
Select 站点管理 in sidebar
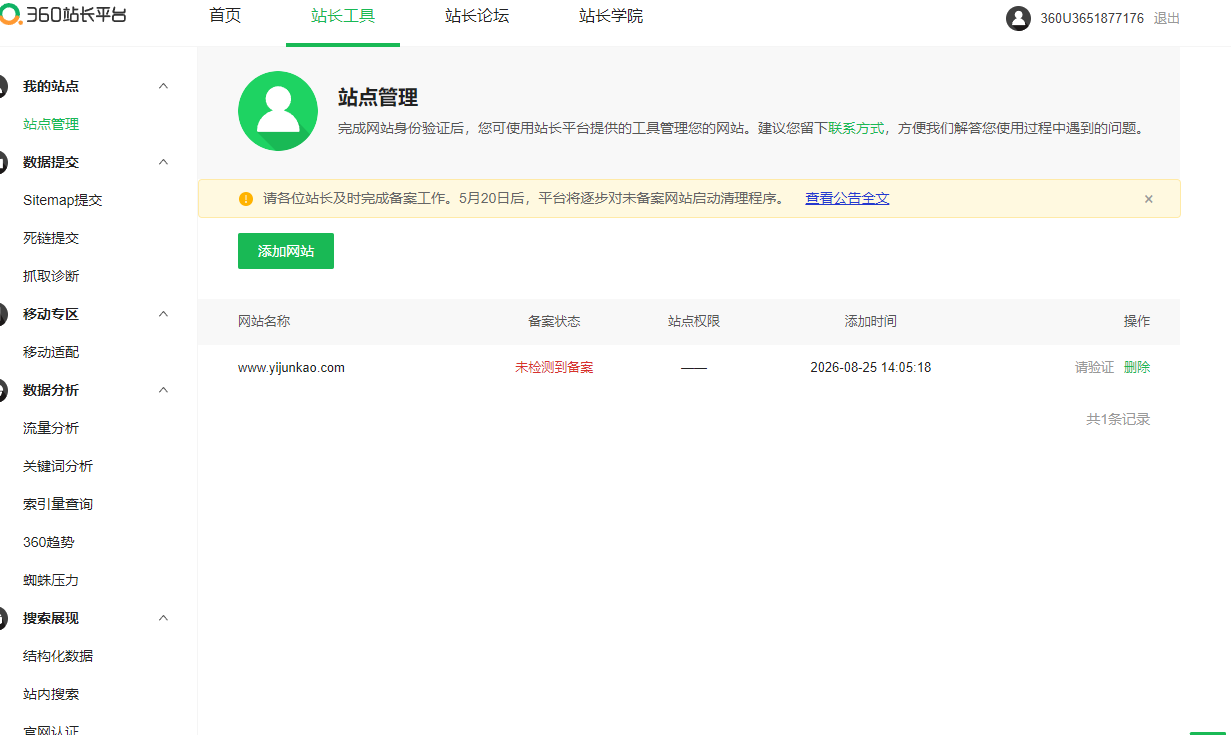click(51, 124)
